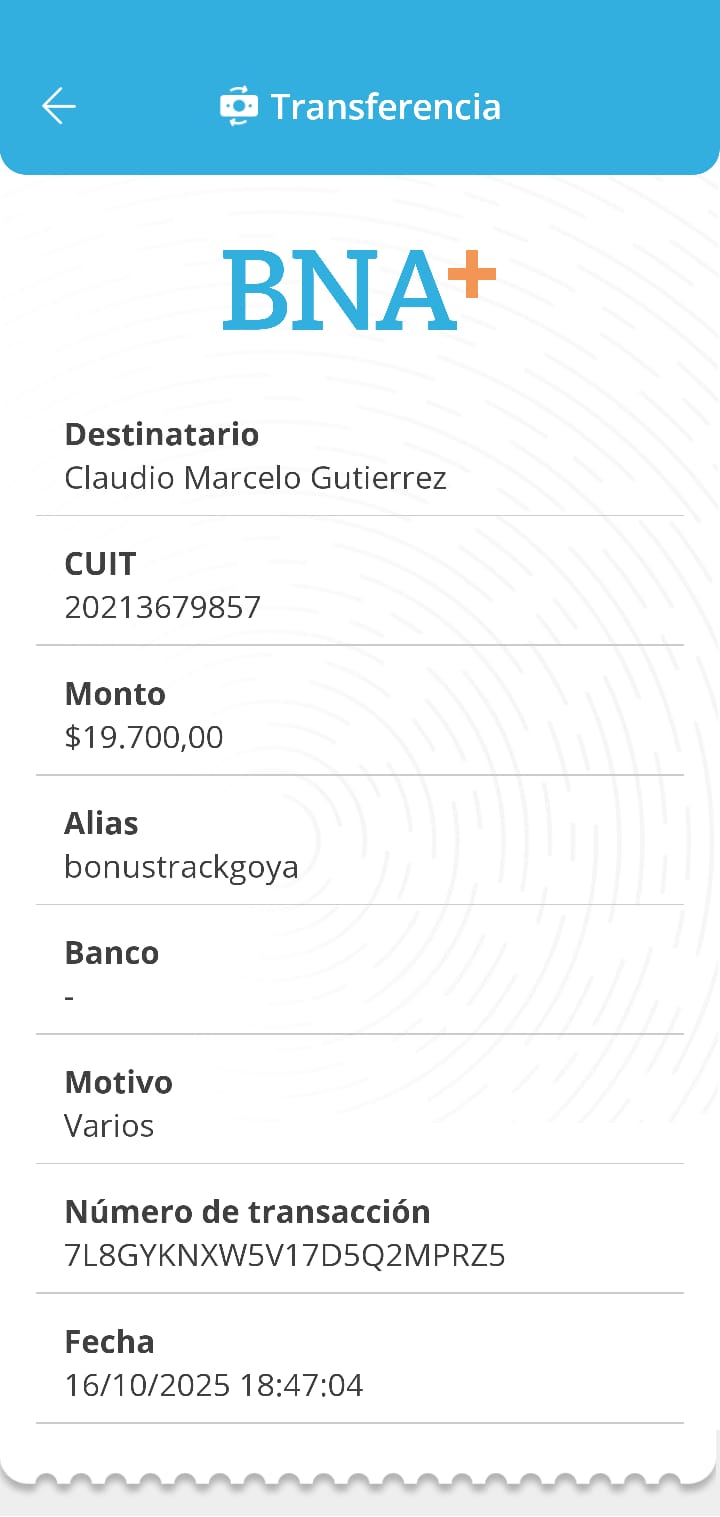Tap the date 16/10/2025 18:47:04
Screen dimensions: 720x1517
click(214, 1385)
